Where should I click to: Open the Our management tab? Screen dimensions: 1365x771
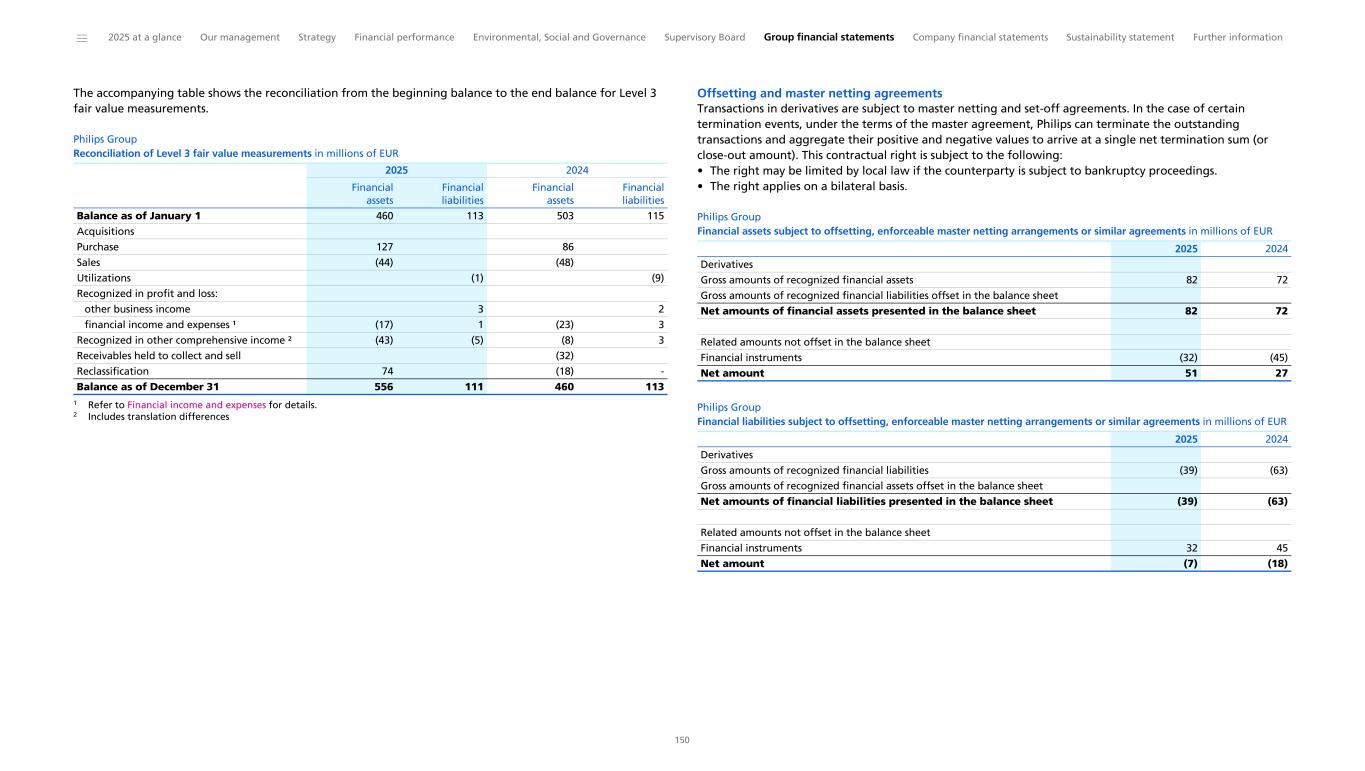[x=240, y=37]
